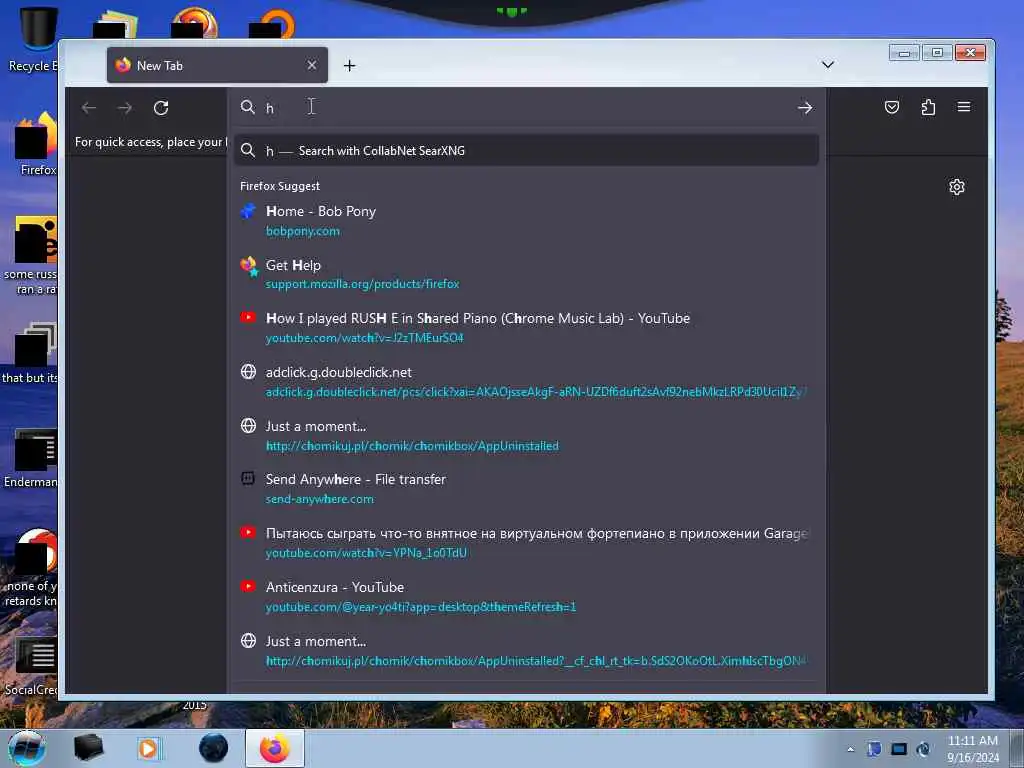Image resolution: width=1024 pixels, height=768 pixels.
Task: Open the dark globe taskbar icon
Action: tap(214, 748)
